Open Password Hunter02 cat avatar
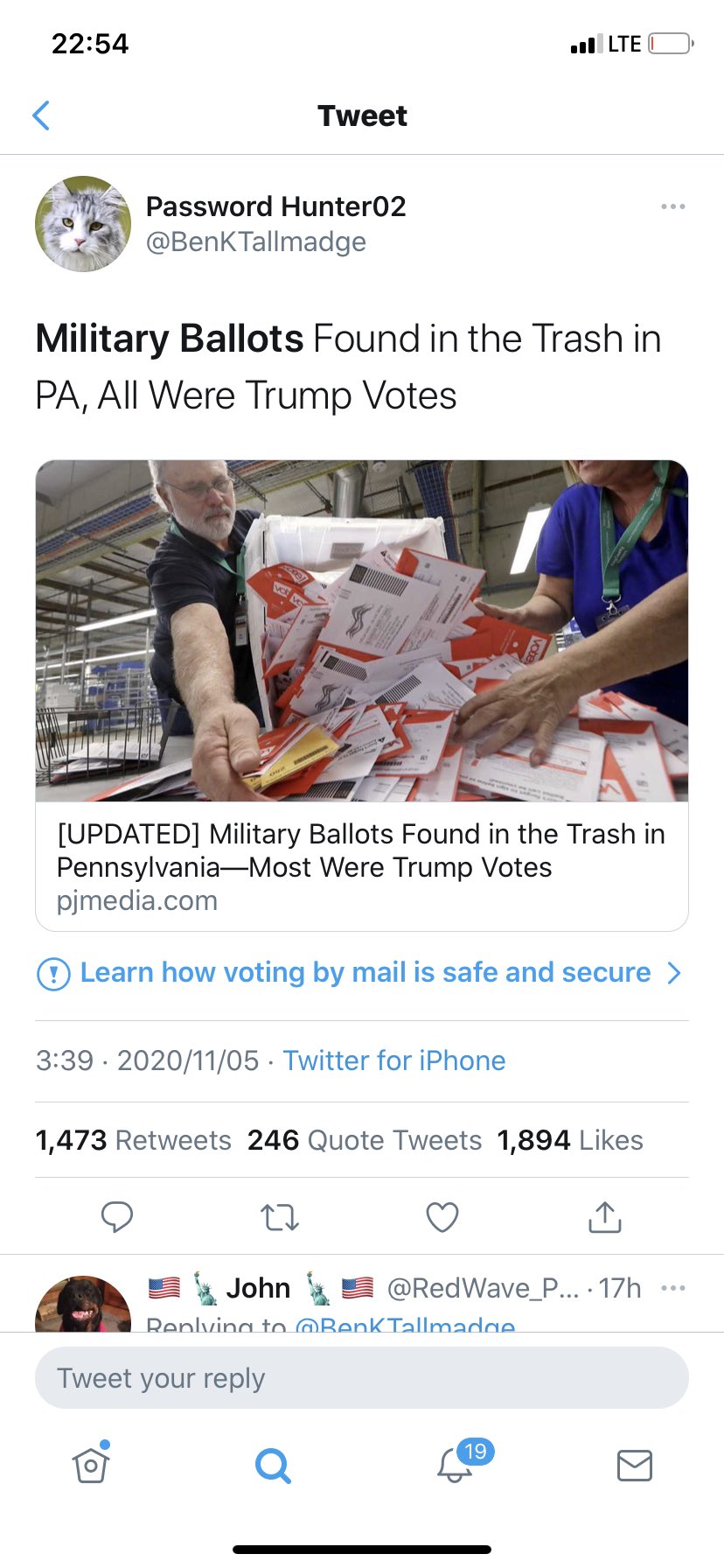724x1568 pixels. (x=83, y=224)
